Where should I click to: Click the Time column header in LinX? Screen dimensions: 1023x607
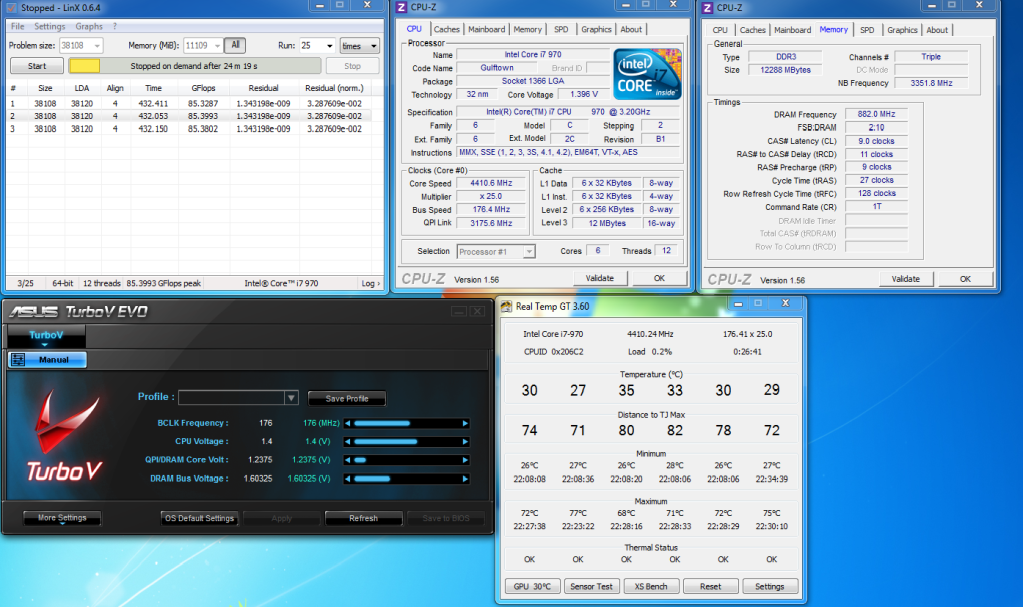click(x=153, y=88)
